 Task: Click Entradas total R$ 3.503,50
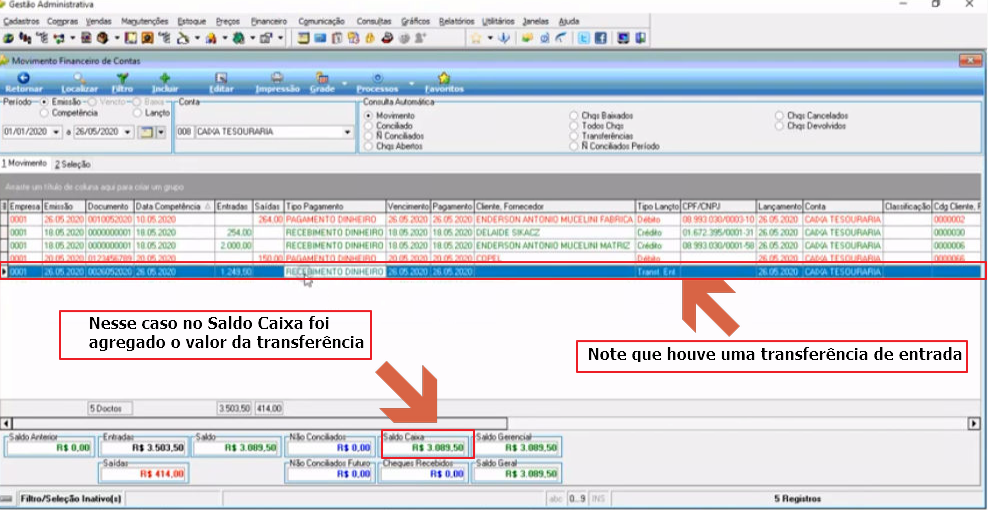(144, 448)
